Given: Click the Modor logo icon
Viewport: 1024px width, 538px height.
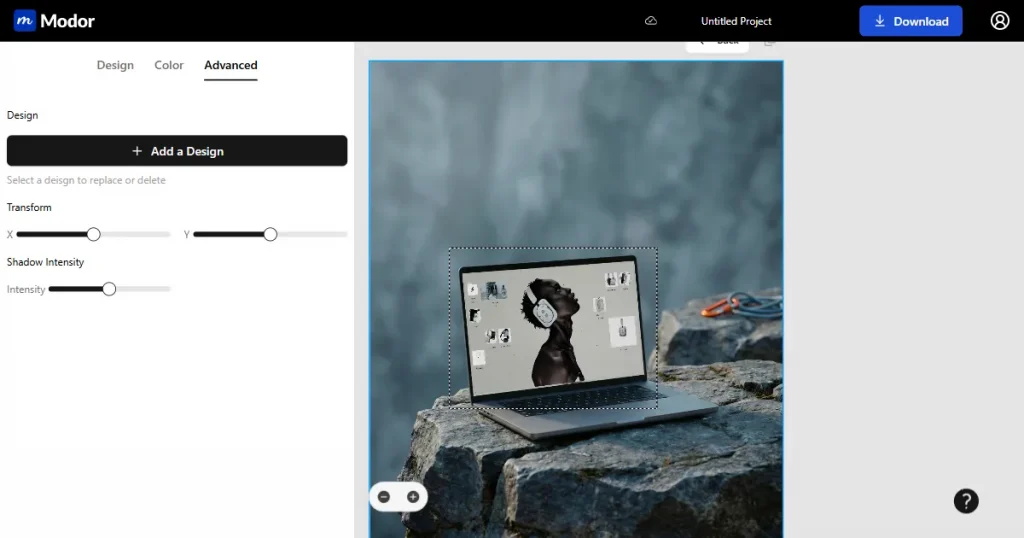Looking at the screenshot, I should click(x=25, y=21).
